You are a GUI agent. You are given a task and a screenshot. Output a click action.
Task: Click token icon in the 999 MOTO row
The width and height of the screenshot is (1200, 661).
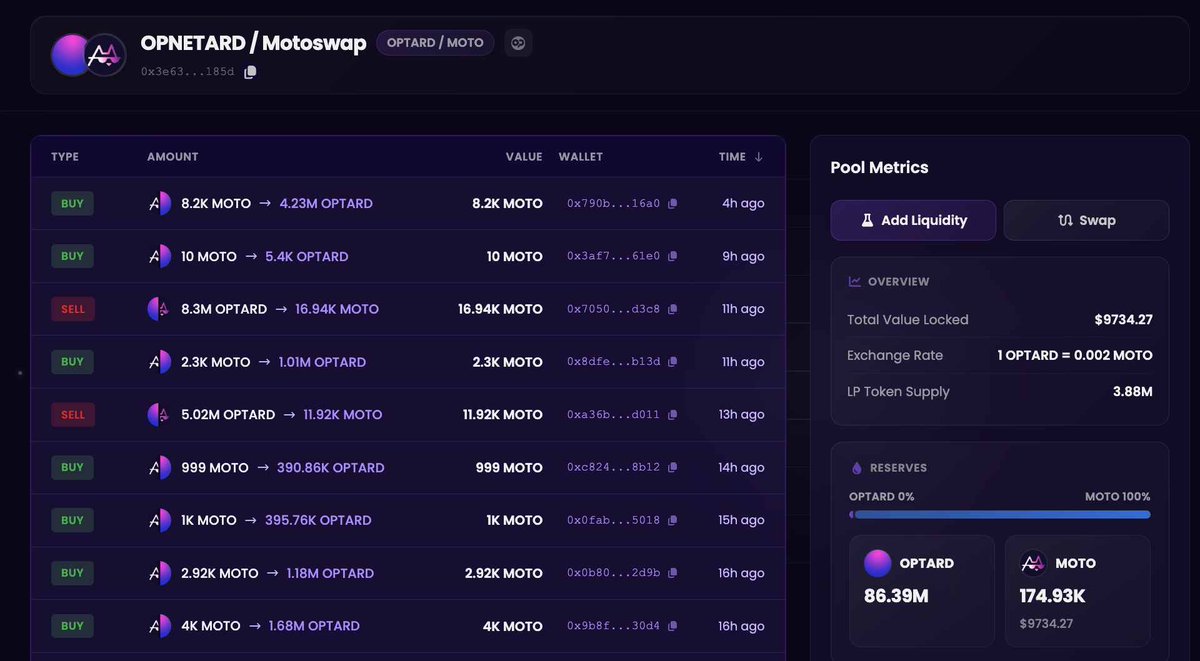(x=159, y=467)
